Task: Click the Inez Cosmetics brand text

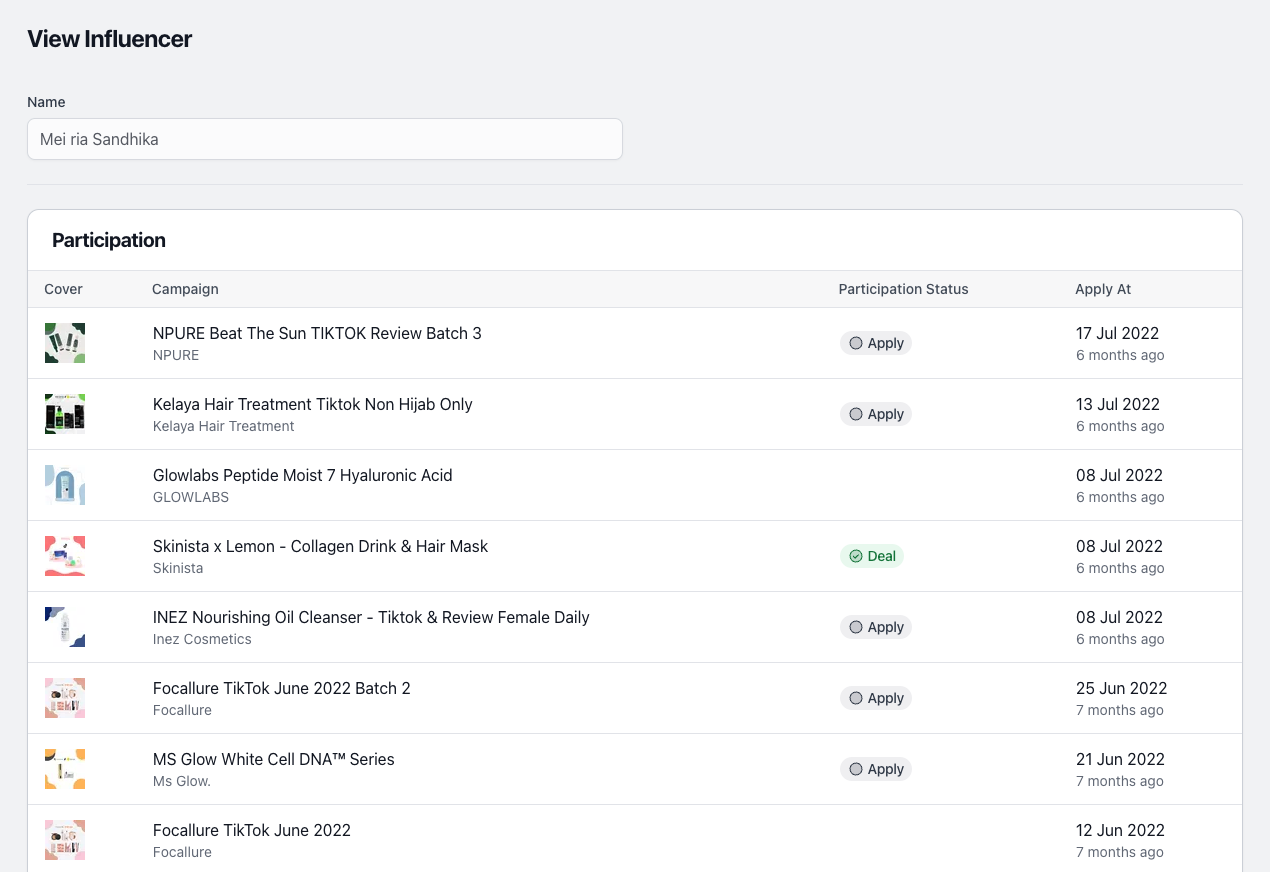Action: click(202, 639)
